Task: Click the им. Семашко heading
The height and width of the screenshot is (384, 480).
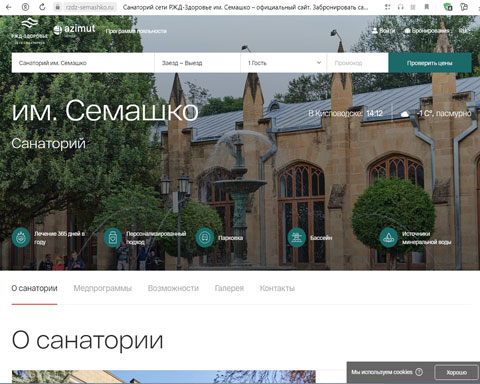Action: 105,110
